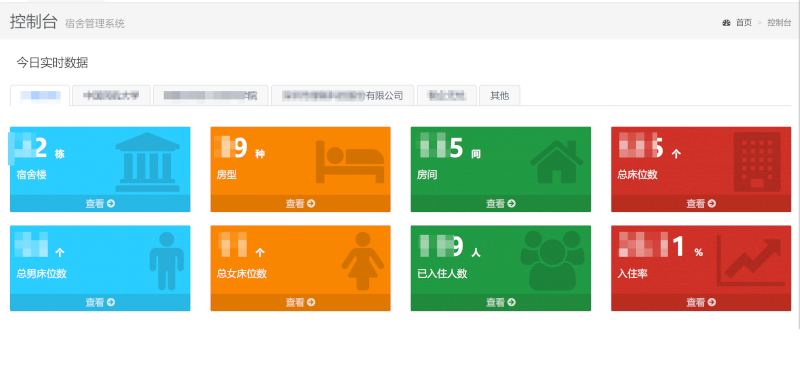Open 查看 link under 总女床位数
Screen dimensions: 800x380
coord(301,302)
